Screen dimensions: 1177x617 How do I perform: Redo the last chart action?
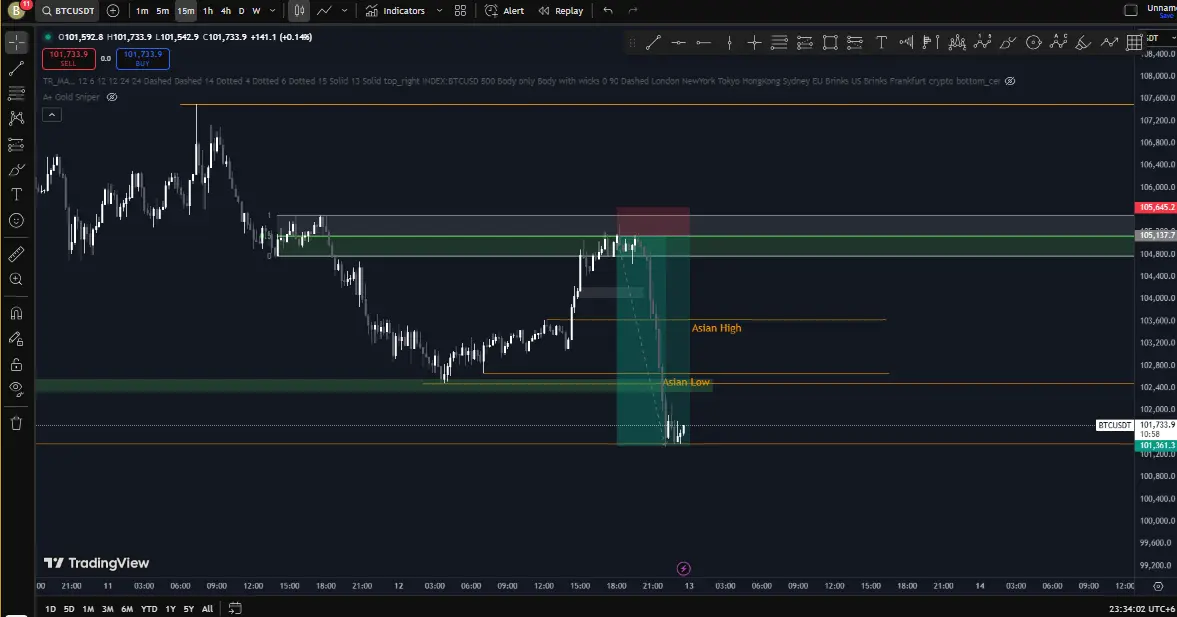coord(633,11)
